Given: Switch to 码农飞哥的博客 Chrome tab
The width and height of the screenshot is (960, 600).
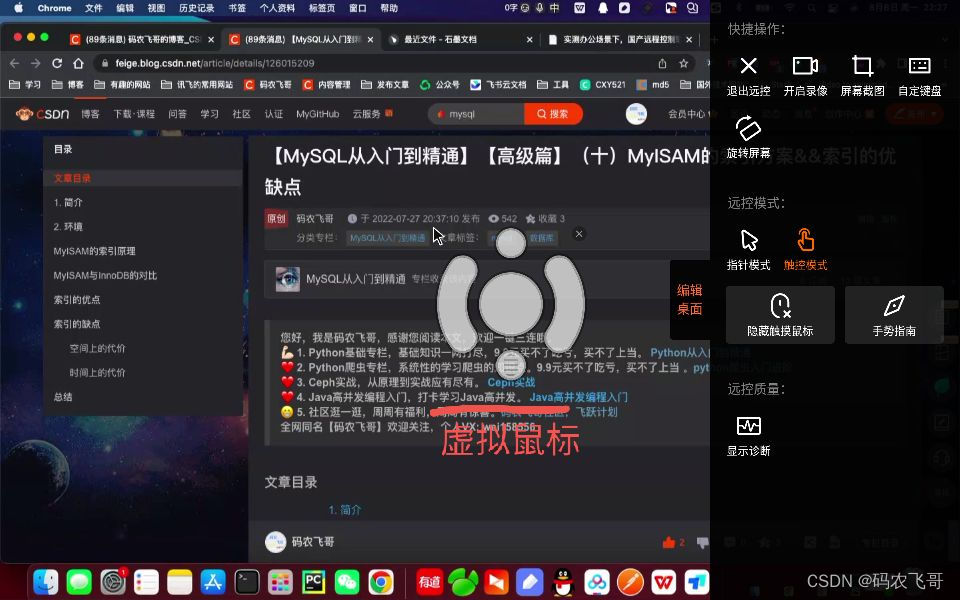Looking at the screenshot, I should pyautogui.click(x=141, y=39).
